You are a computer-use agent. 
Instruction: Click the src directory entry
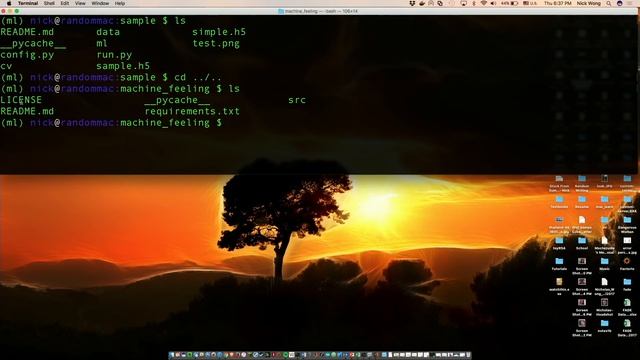[x=297, y=100]
